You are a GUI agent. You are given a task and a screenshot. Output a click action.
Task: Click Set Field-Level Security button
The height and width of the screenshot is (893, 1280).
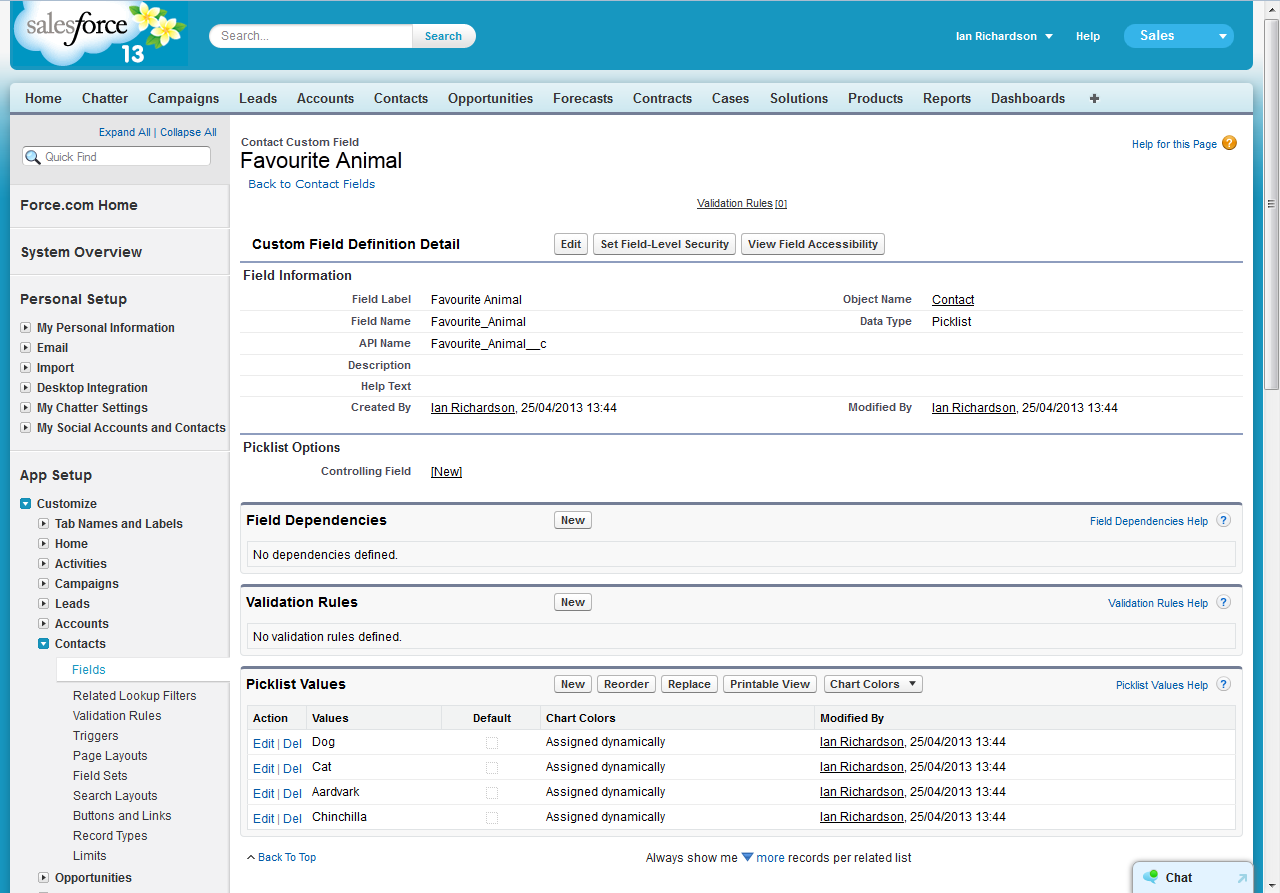tap(664, 244)
